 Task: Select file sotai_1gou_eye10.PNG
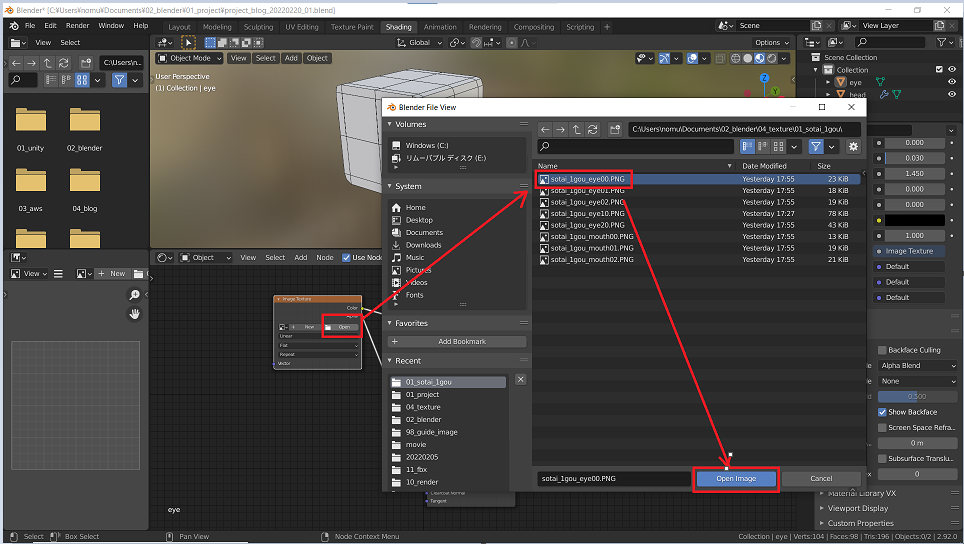(x=698, y=213)
